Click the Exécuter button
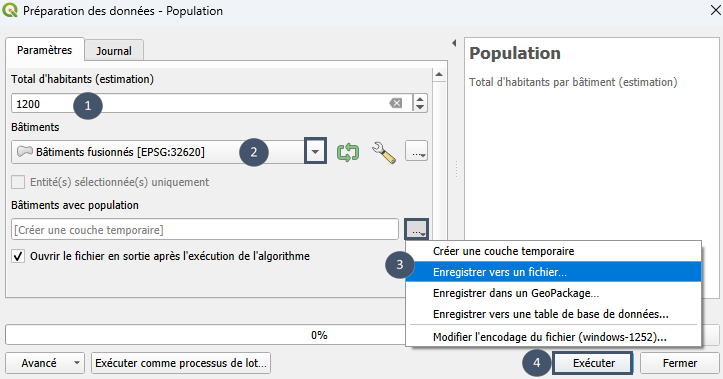This screenshot has width=723, height=379. click(593, 363)
